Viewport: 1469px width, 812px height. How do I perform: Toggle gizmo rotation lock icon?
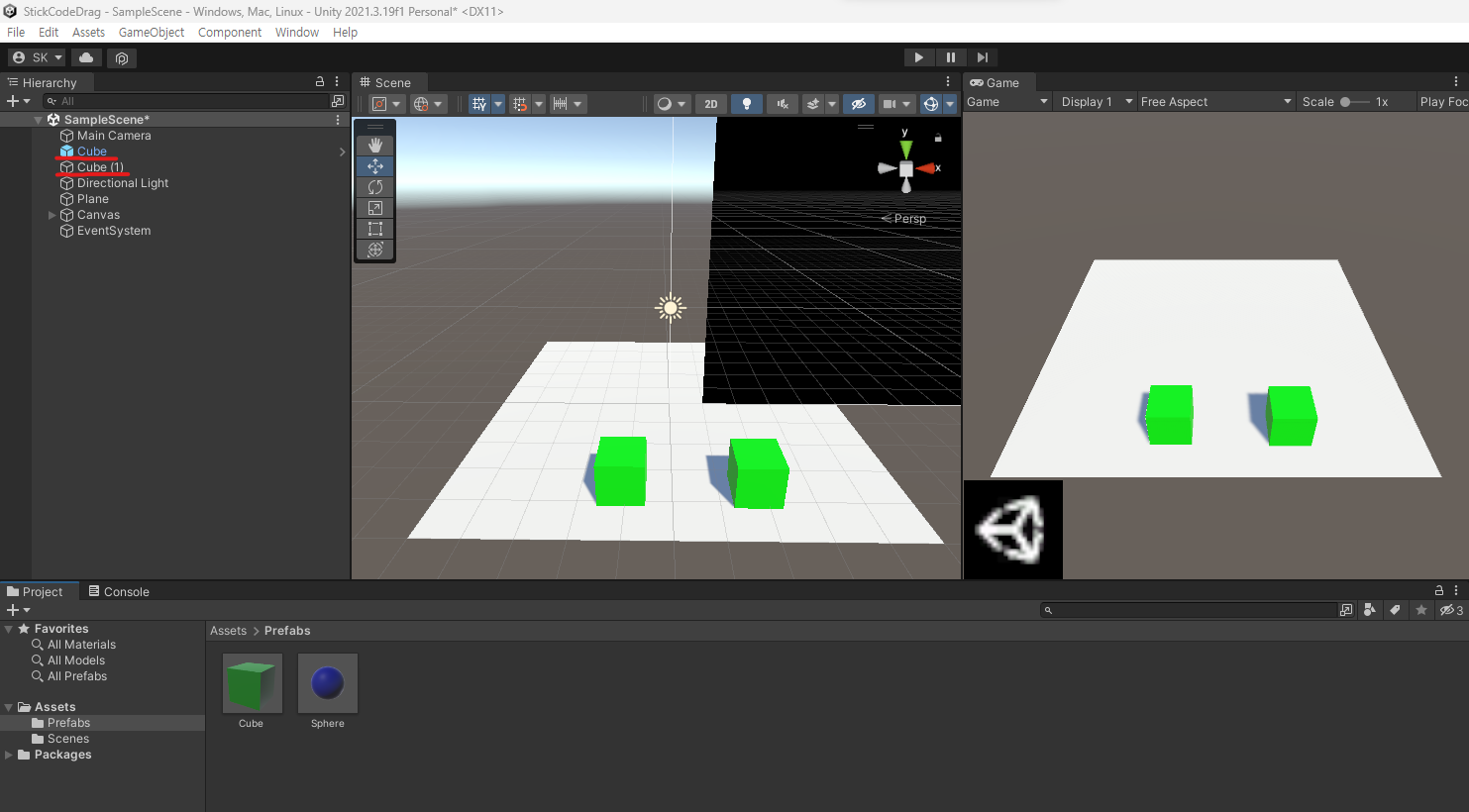[x=938, y=138]
